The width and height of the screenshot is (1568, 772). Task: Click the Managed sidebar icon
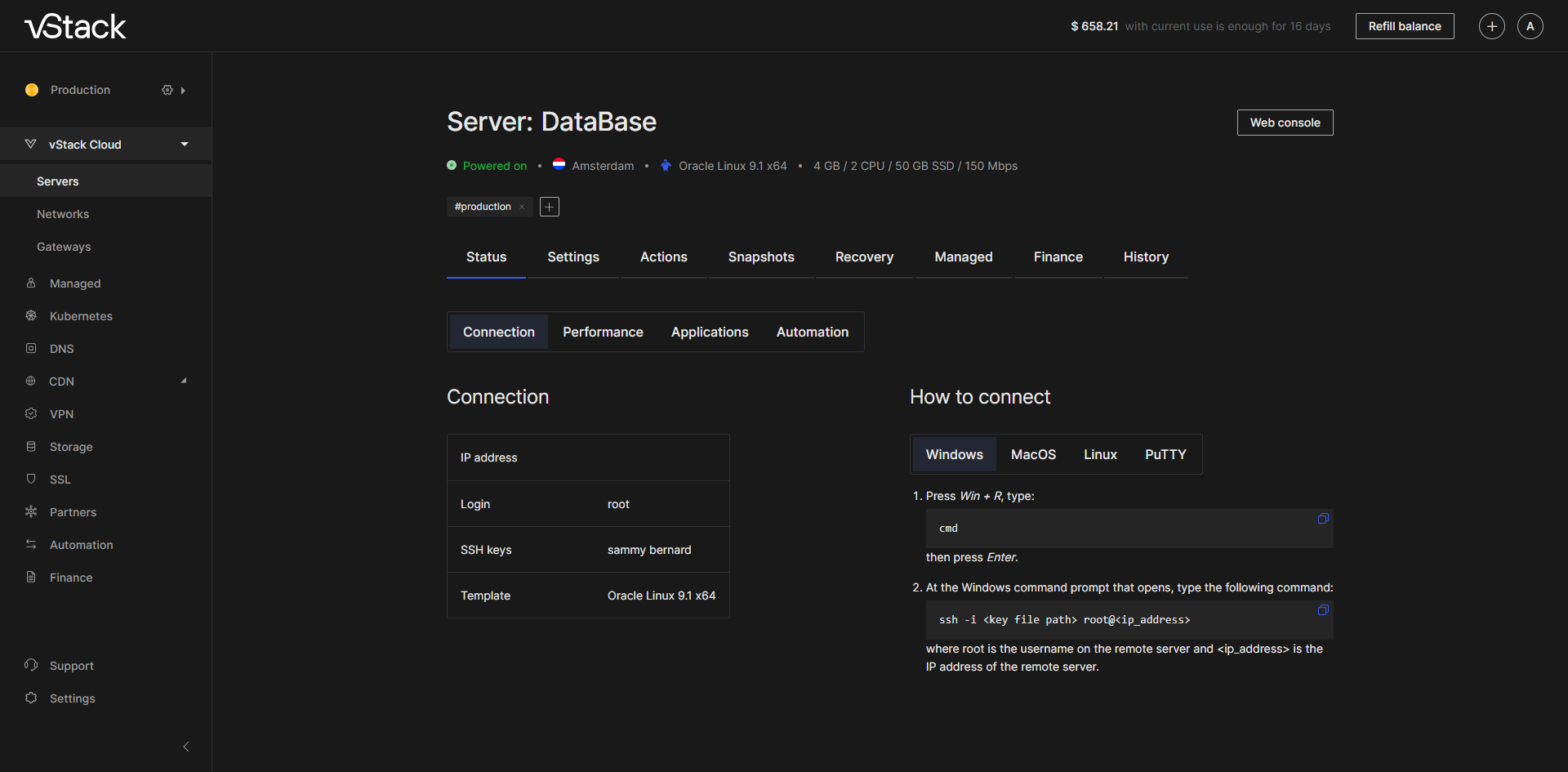[x=31, y=283]
